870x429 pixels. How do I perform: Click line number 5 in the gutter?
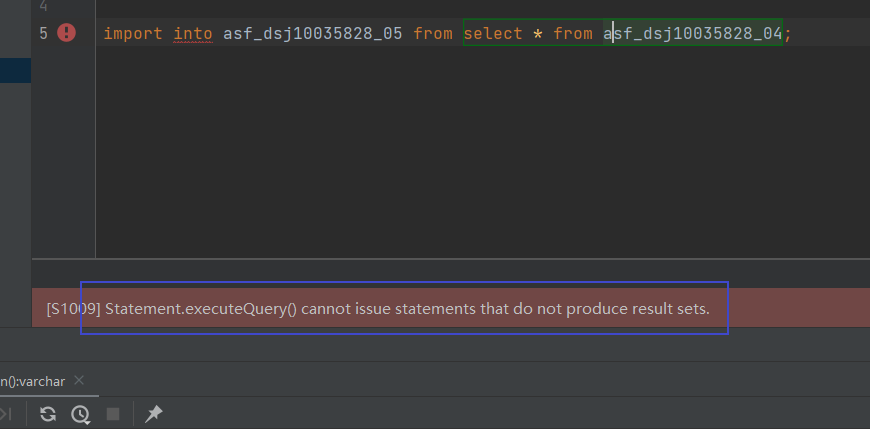[43, 33]
